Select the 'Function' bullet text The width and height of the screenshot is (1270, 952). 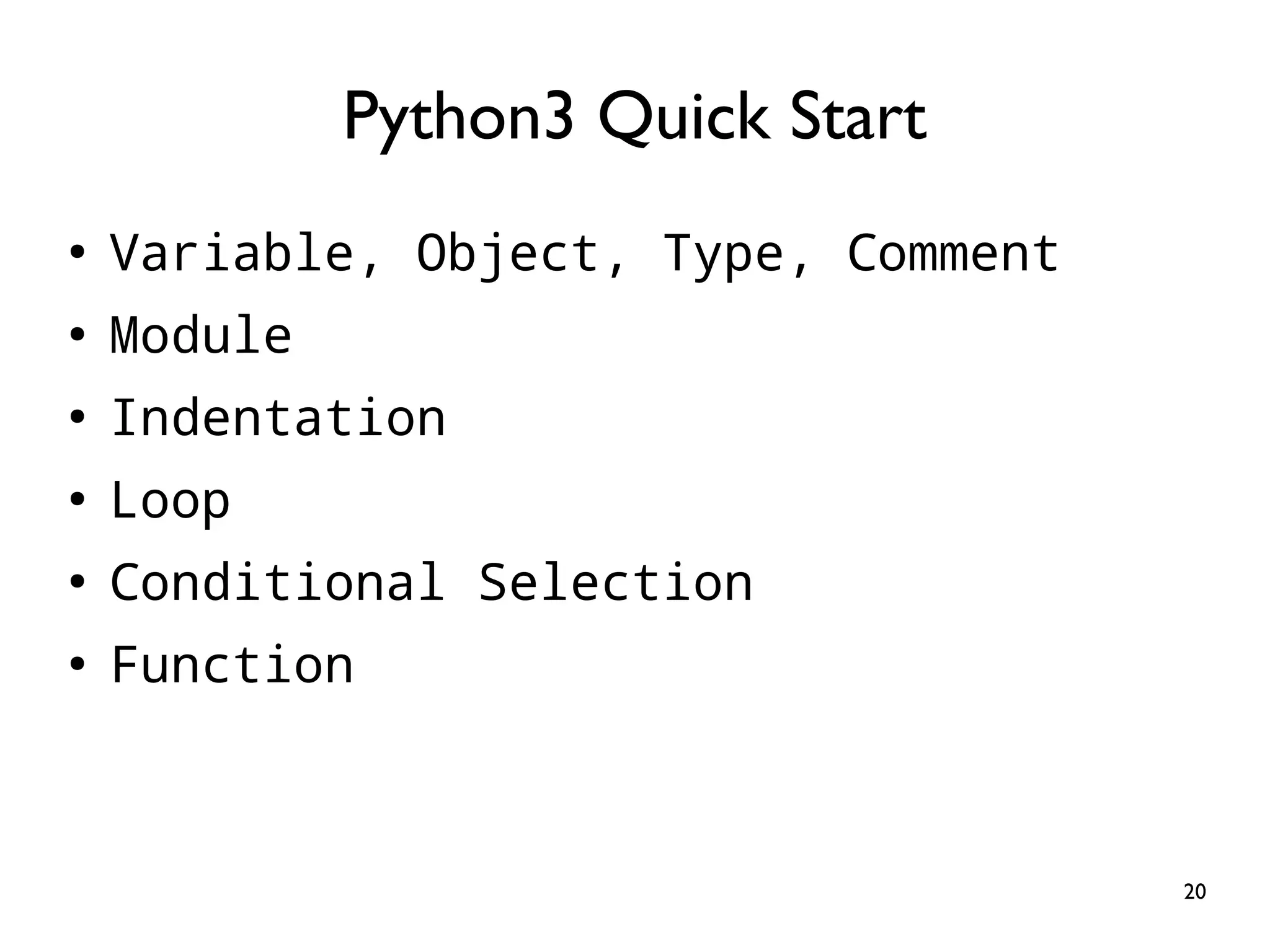232,664
